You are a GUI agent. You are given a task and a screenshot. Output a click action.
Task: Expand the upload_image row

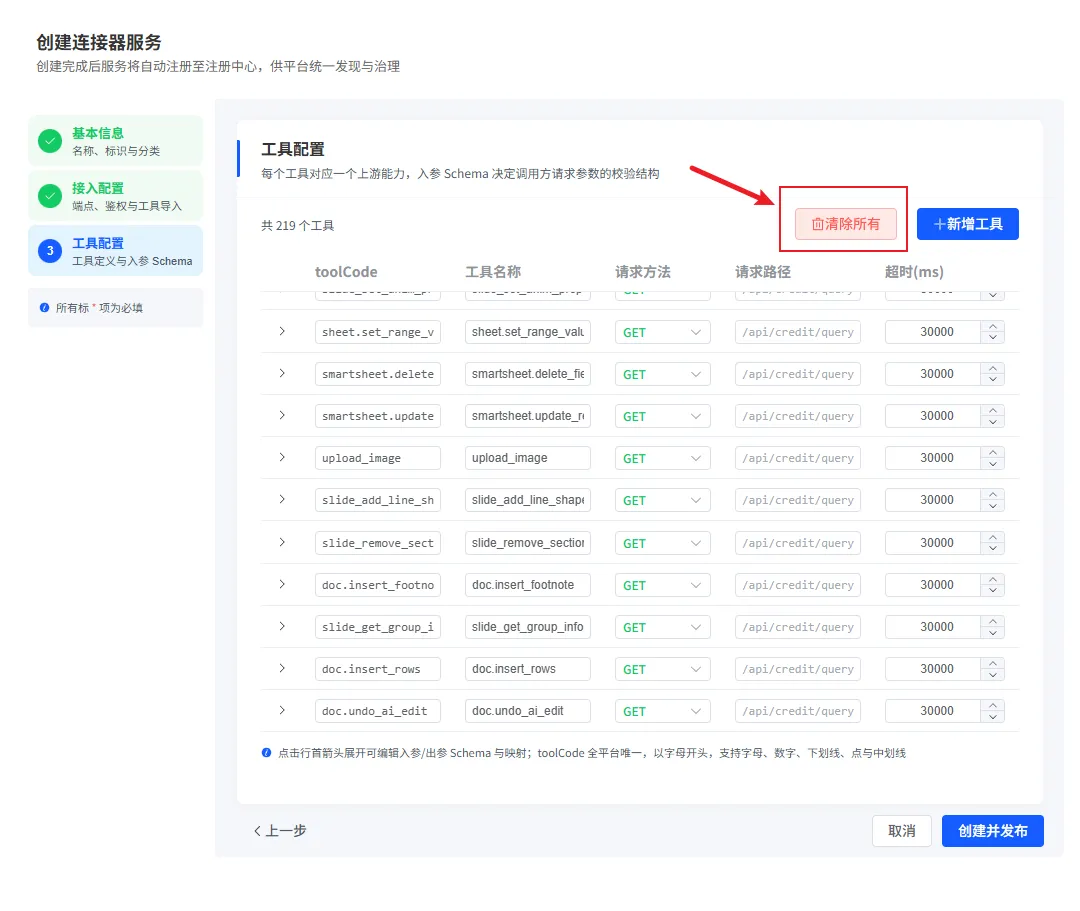coord(282,457)
